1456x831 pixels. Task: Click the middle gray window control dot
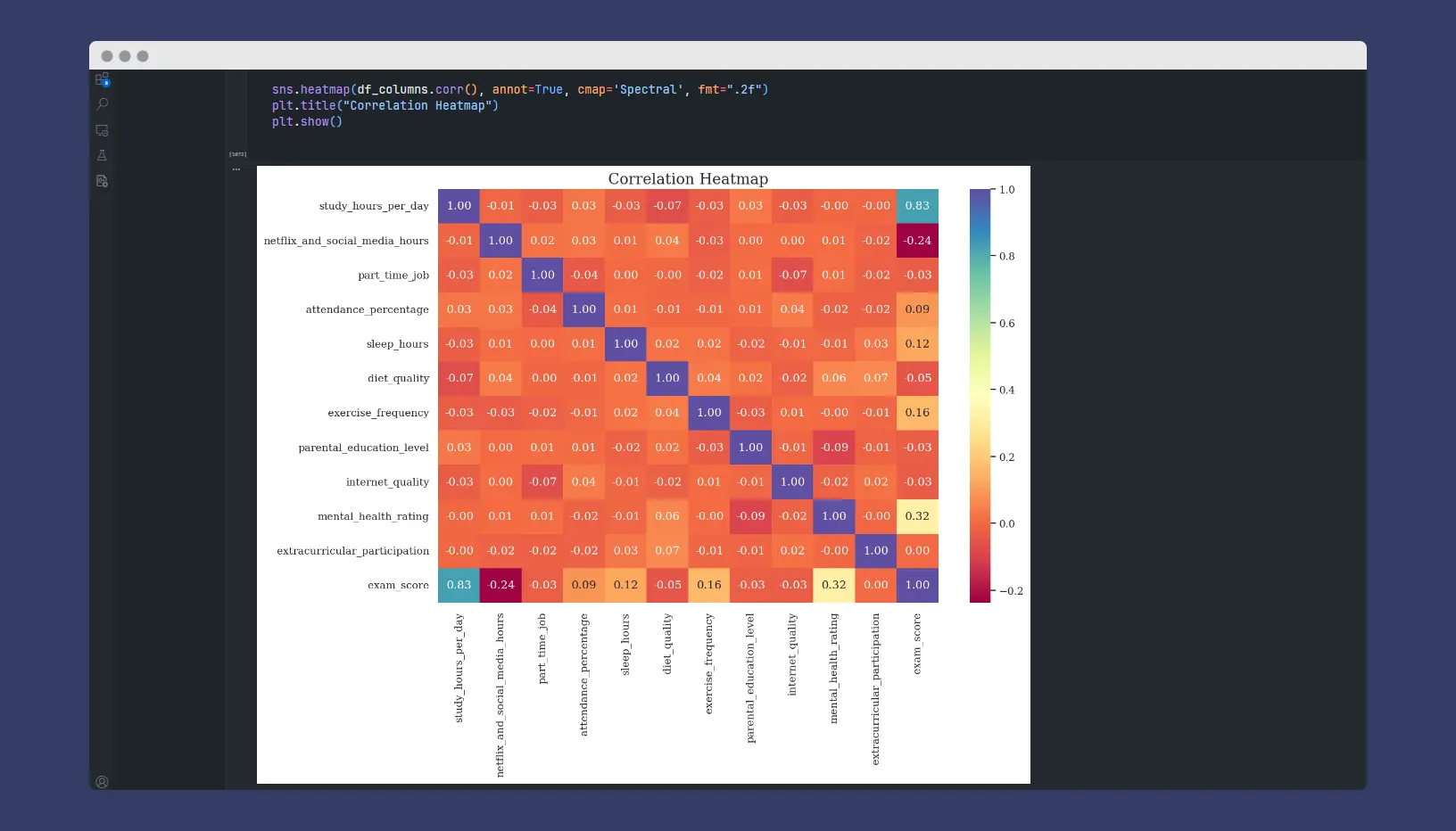tap(125, 56)
